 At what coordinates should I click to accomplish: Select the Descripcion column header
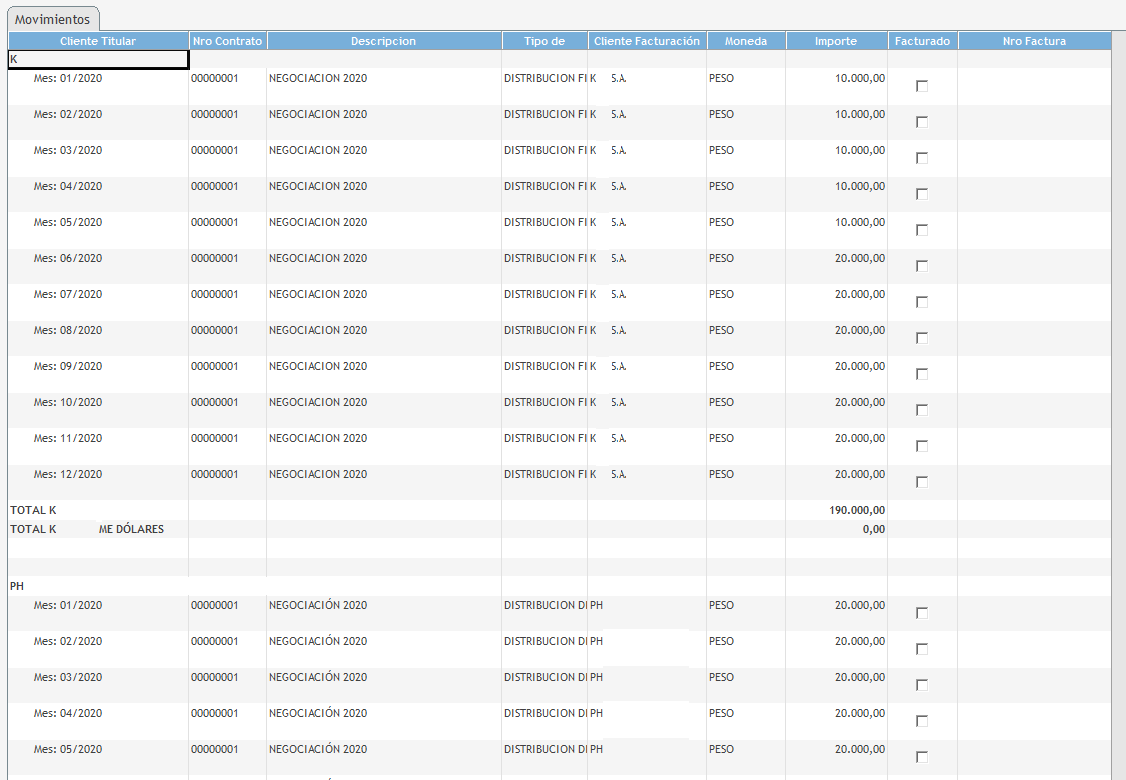383,41
